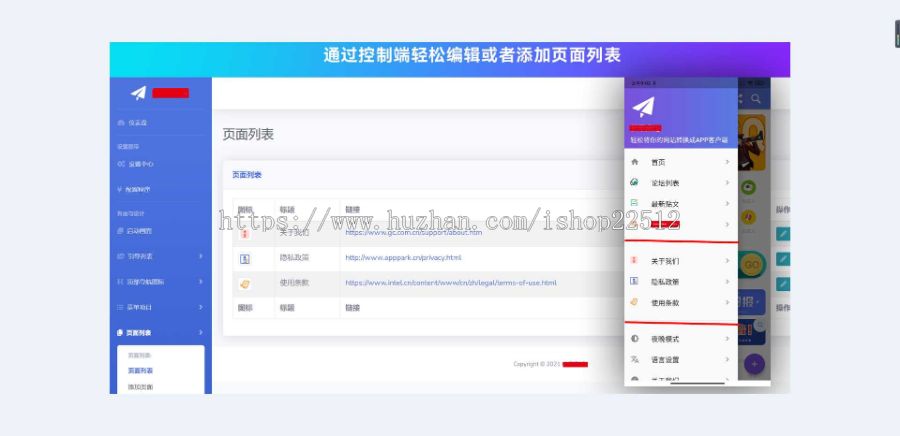Viewport: 900px width, 436px height.
Task: Open 最新贴文 chevron in the phone drawer
Action: 727,204
